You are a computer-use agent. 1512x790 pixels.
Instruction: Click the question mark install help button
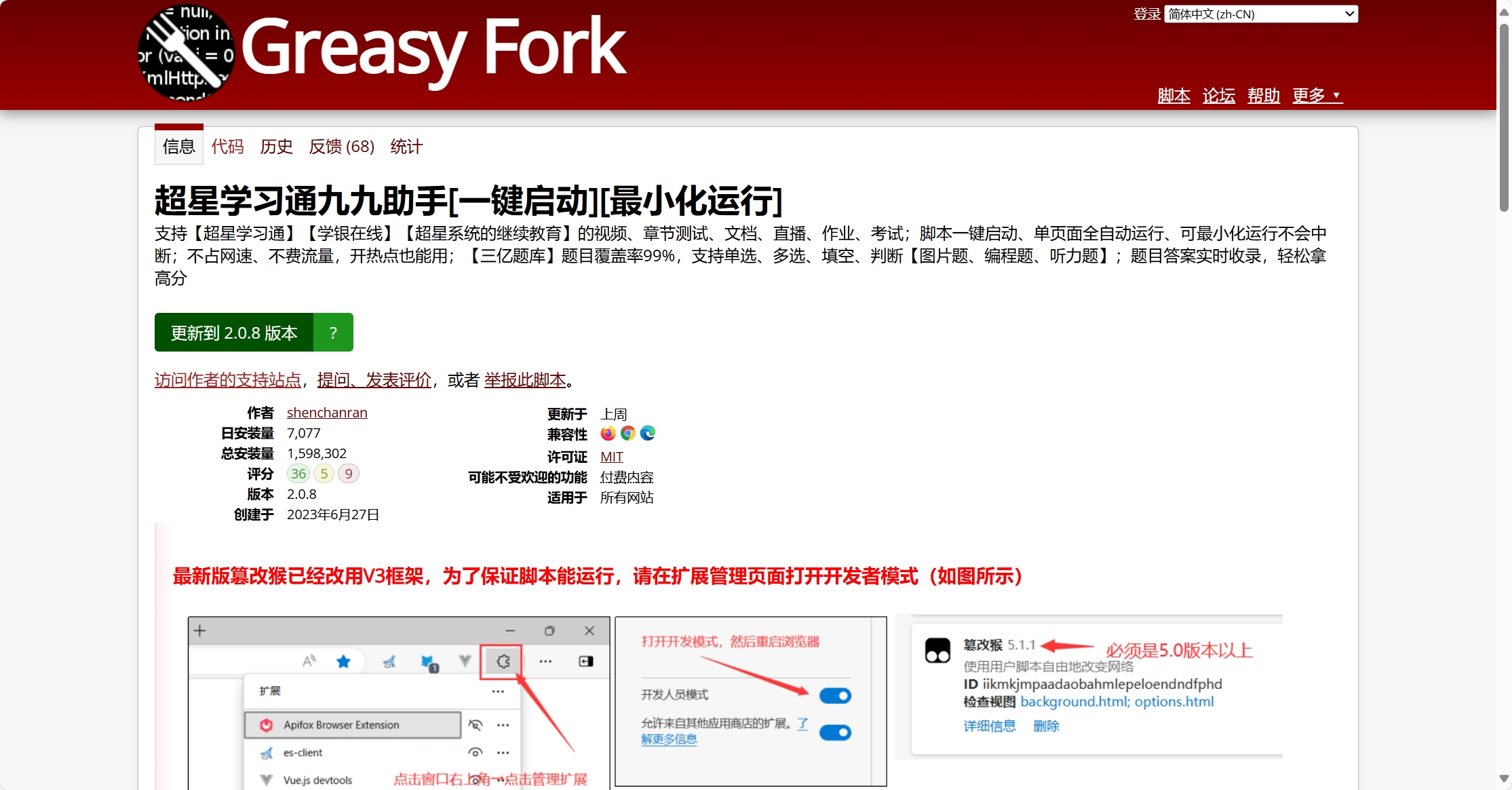333,333
